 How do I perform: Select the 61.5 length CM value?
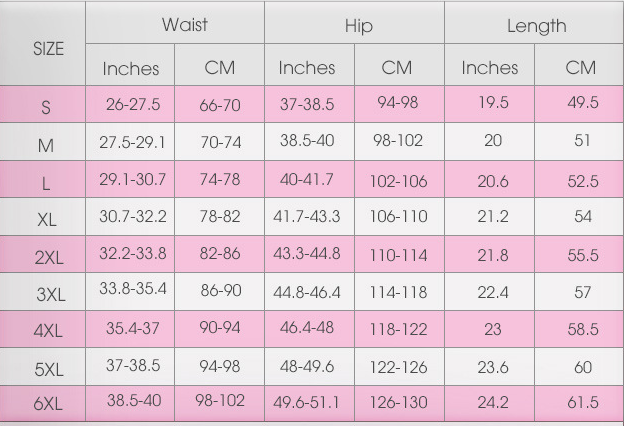pos(582,403)
